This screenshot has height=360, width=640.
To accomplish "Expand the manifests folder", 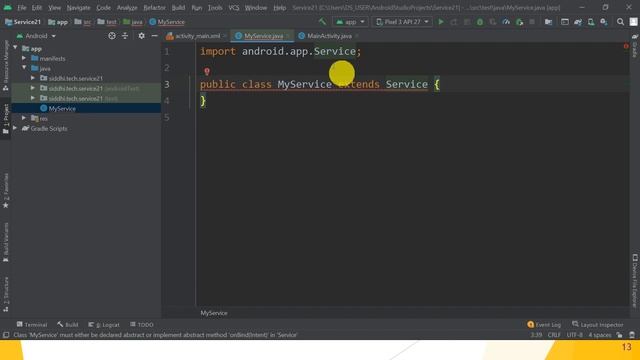I will [x=24, y=58].
